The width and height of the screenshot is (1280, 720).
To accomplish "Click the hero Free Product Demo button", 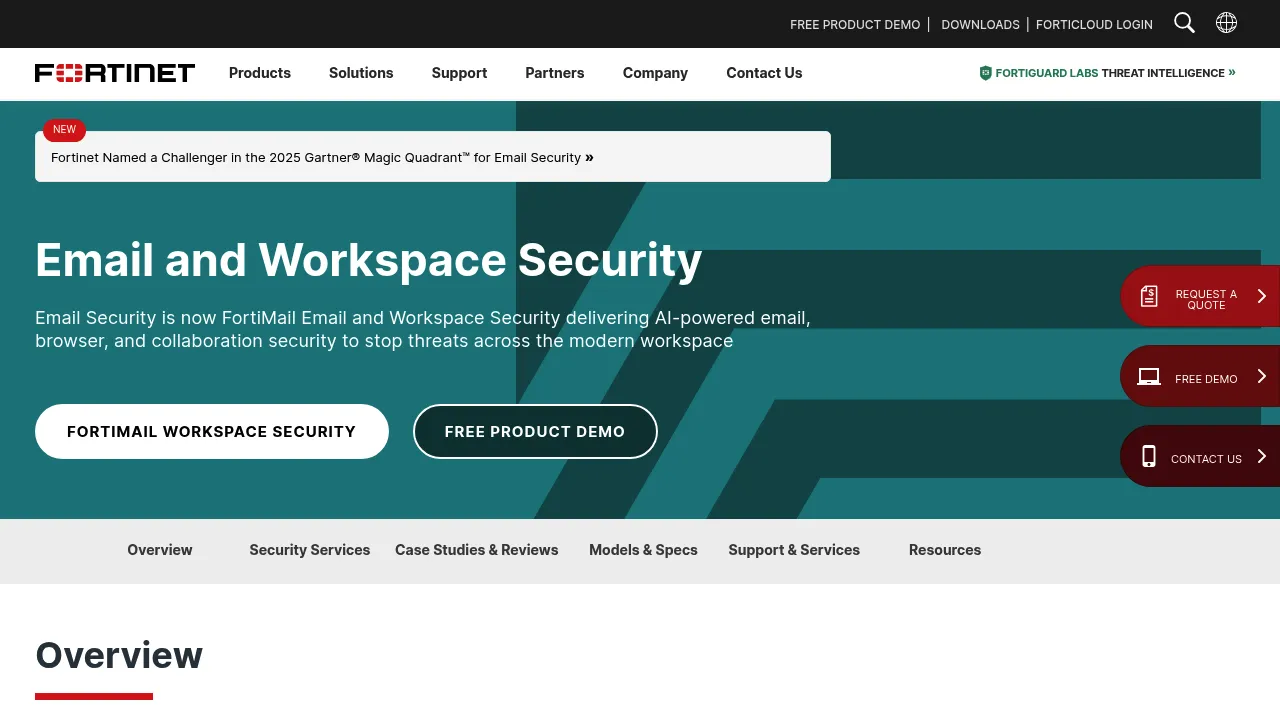I will tap(535, 431).
